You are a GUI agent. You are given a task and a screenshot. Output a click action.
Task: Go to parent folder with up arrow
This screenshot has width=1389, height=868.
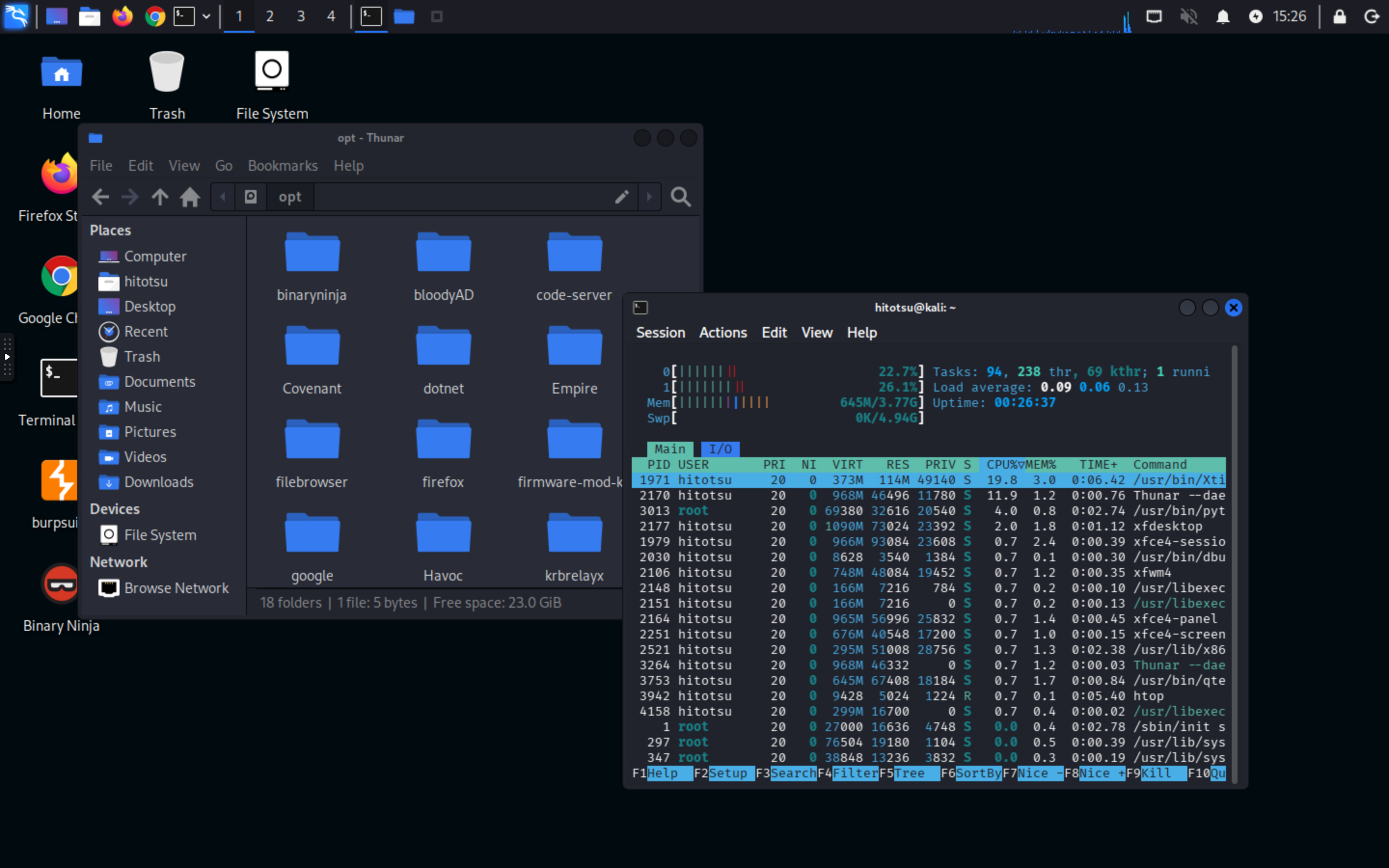(x=160, y=197)
